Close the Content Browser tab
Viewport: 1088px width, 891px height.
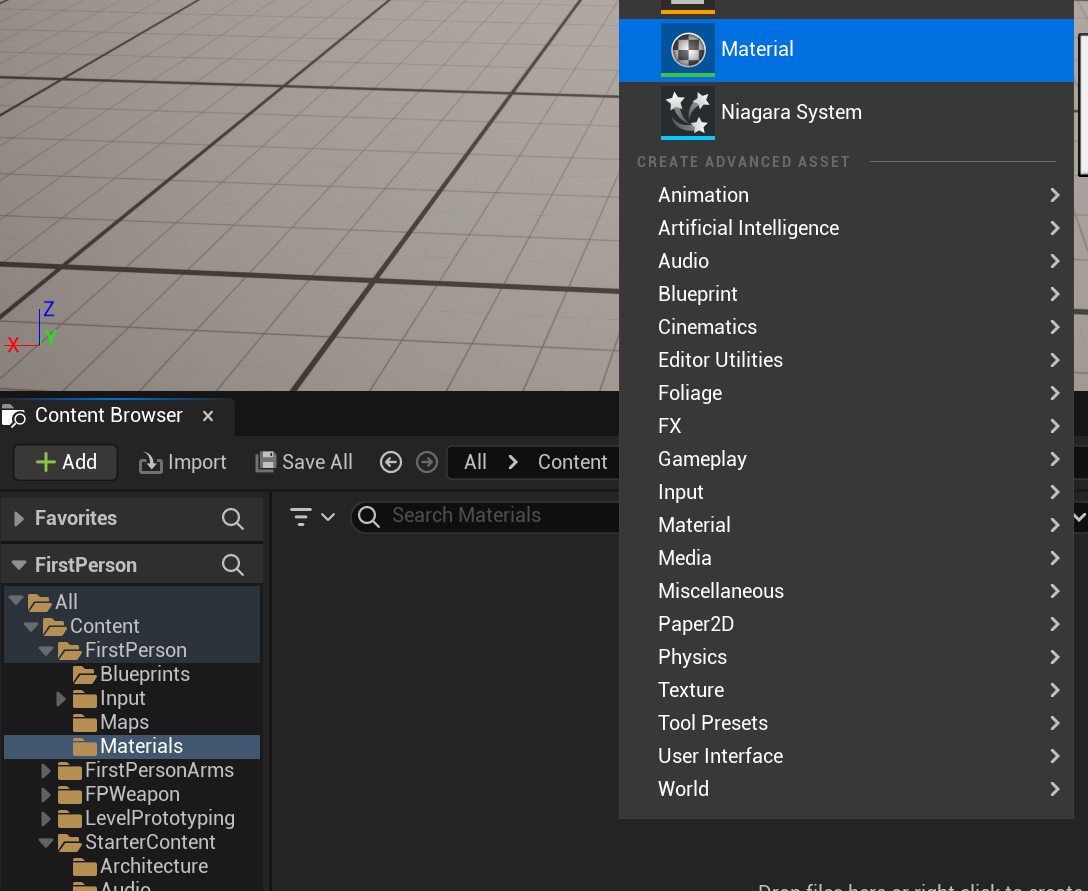click(x=207, y=416)
